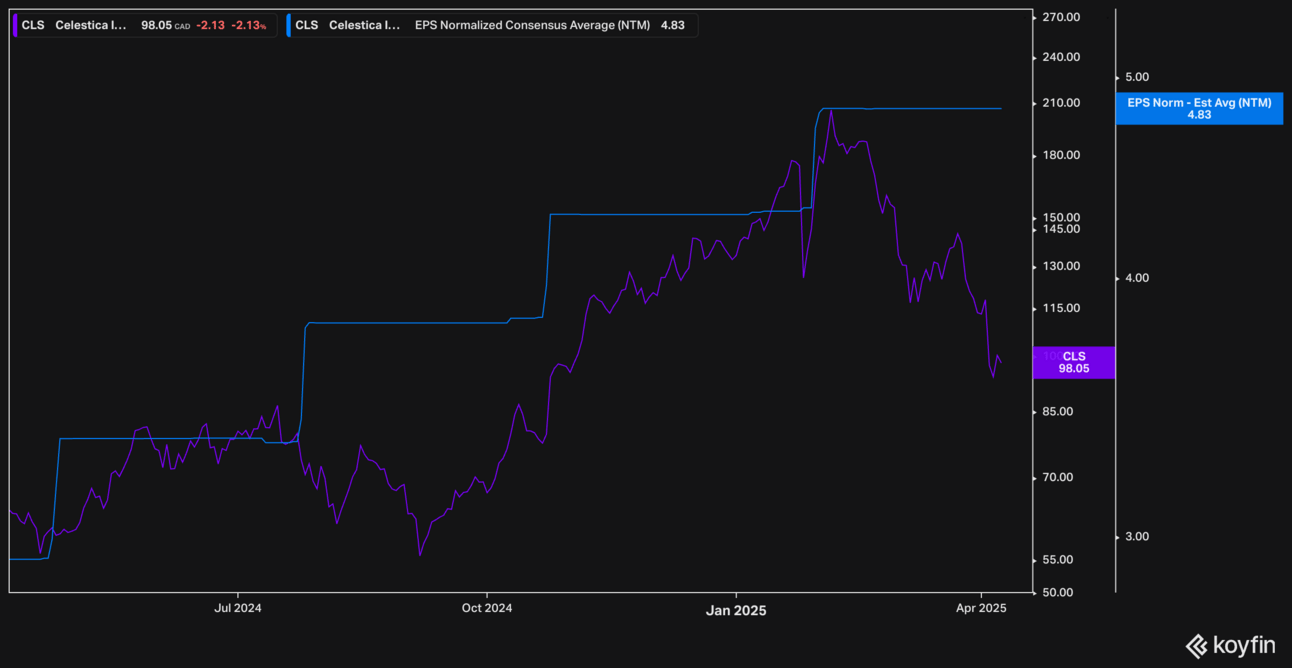Click the blue EPS Norm - Est Avg (NTM) axis tag
Viewport: 1292px width, 668px height.
(x=1199, y=109)
